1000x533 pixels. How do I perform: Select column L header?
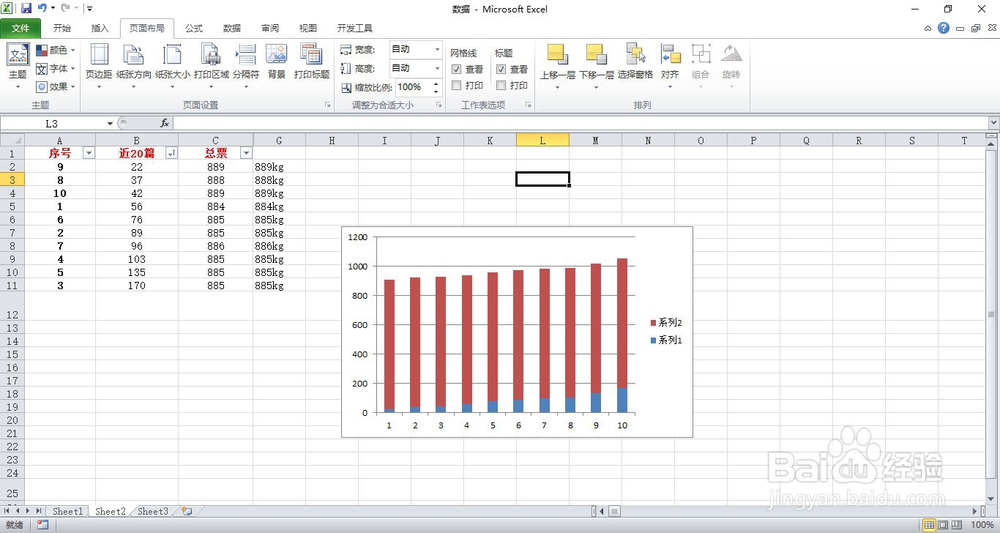[x=543, y=140]
